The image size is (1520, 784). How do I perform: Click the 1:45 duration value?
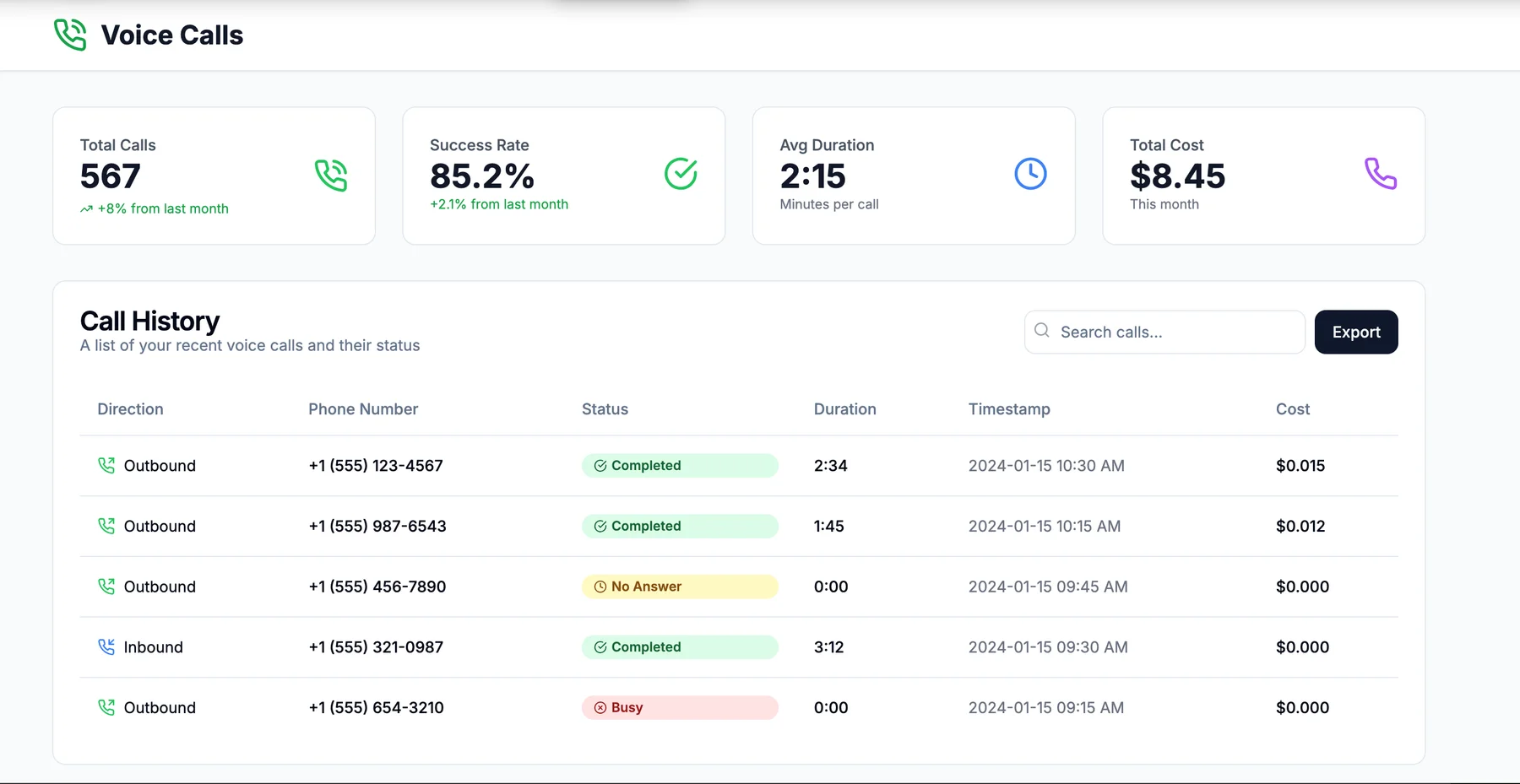pos(829,527)
